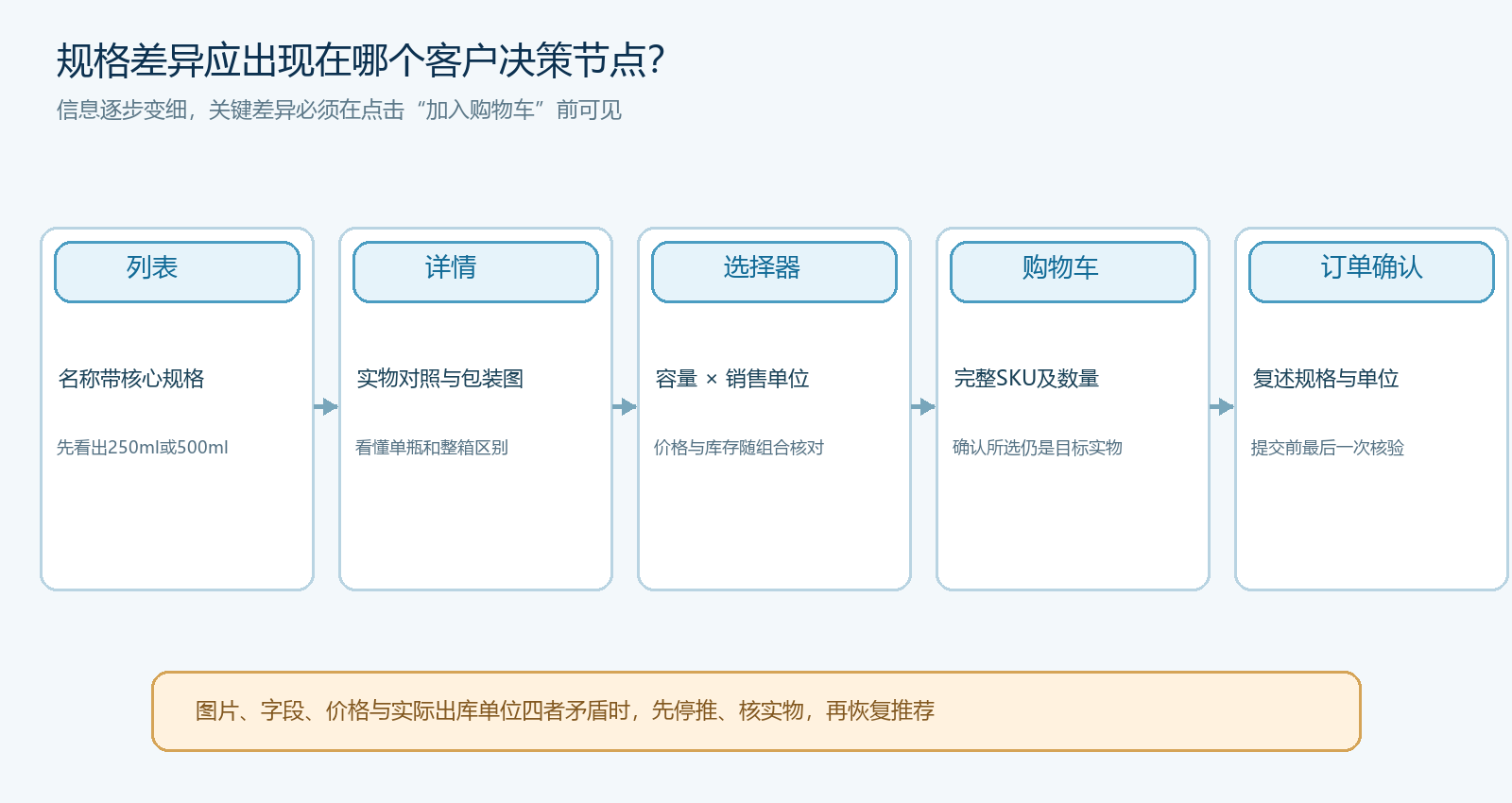Click the 选择器 stage header
The height and width of the screenshot is (803, 1512).
click(774, 272)
